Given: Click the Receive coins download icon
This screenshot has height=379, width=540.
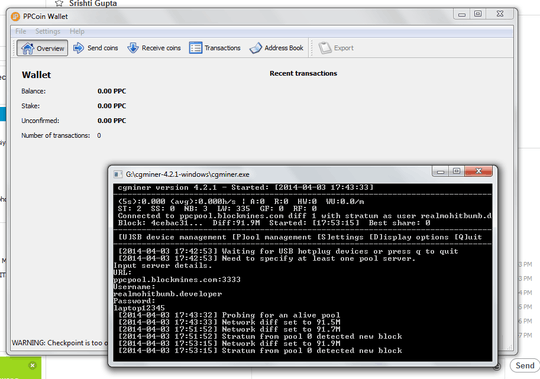Looking at the screenshot, I should tap(133, 48).
